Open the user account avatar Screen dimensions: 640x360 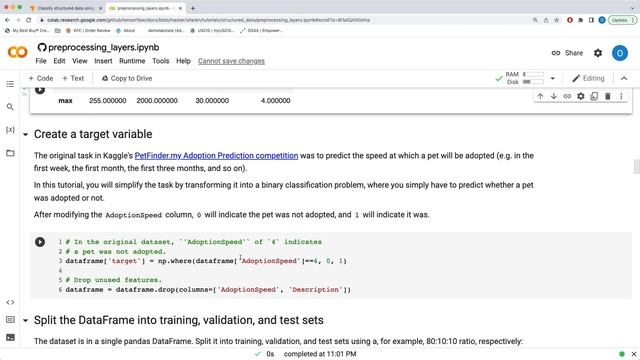619,53
